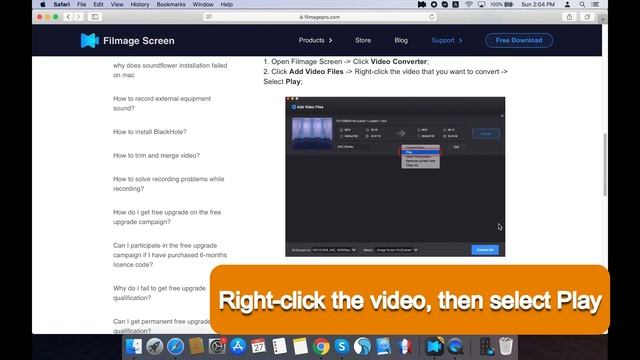
Task: Expand the Support menu
Action: (x=447, y=40)
